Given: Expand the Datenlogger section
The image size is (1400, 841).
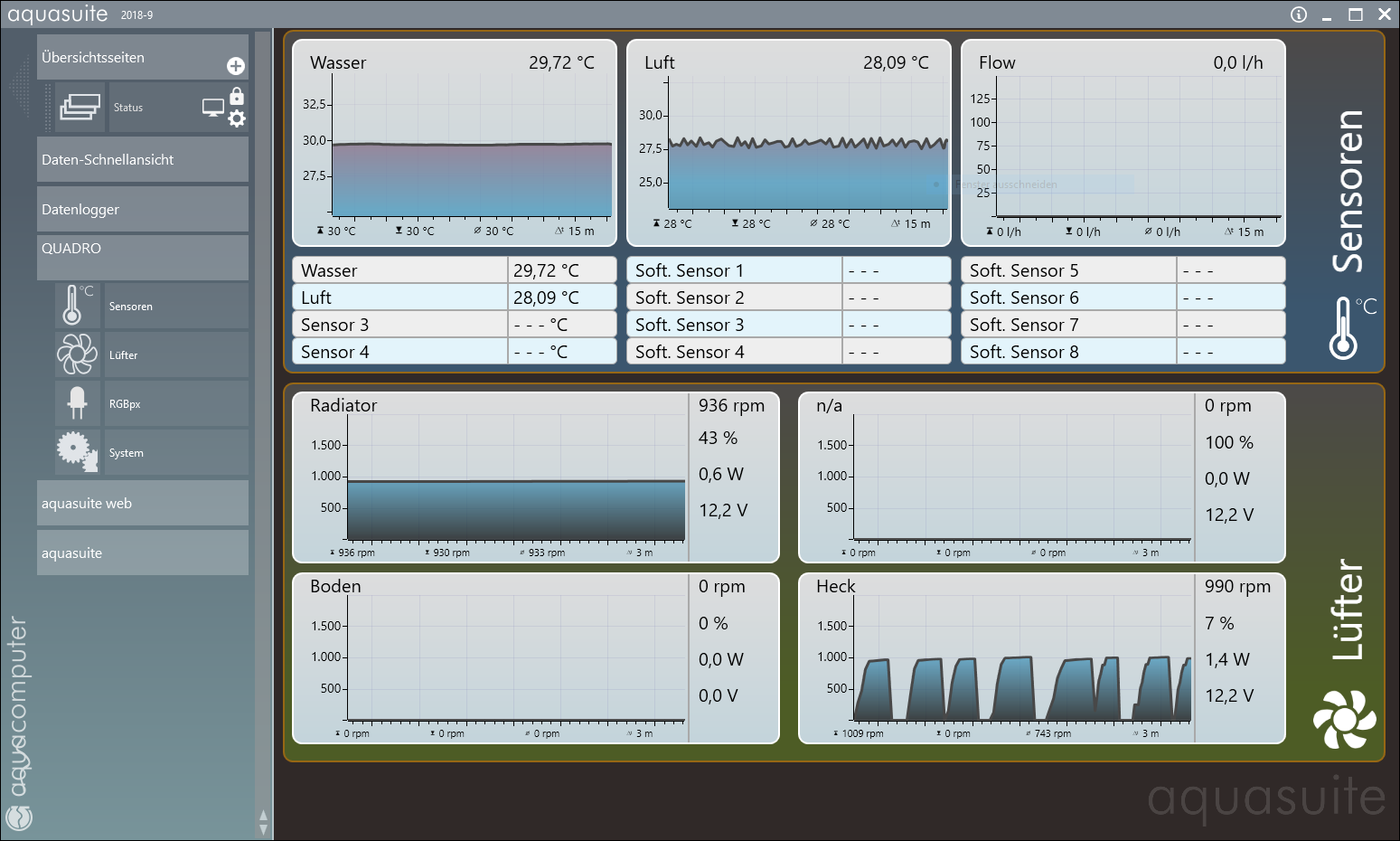Looking at the screenshot, I should 143,209.
